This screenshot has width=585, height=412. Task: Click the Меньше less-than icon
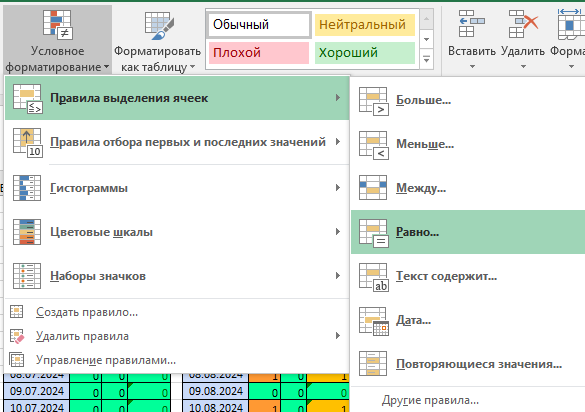(x=373, y=145)
